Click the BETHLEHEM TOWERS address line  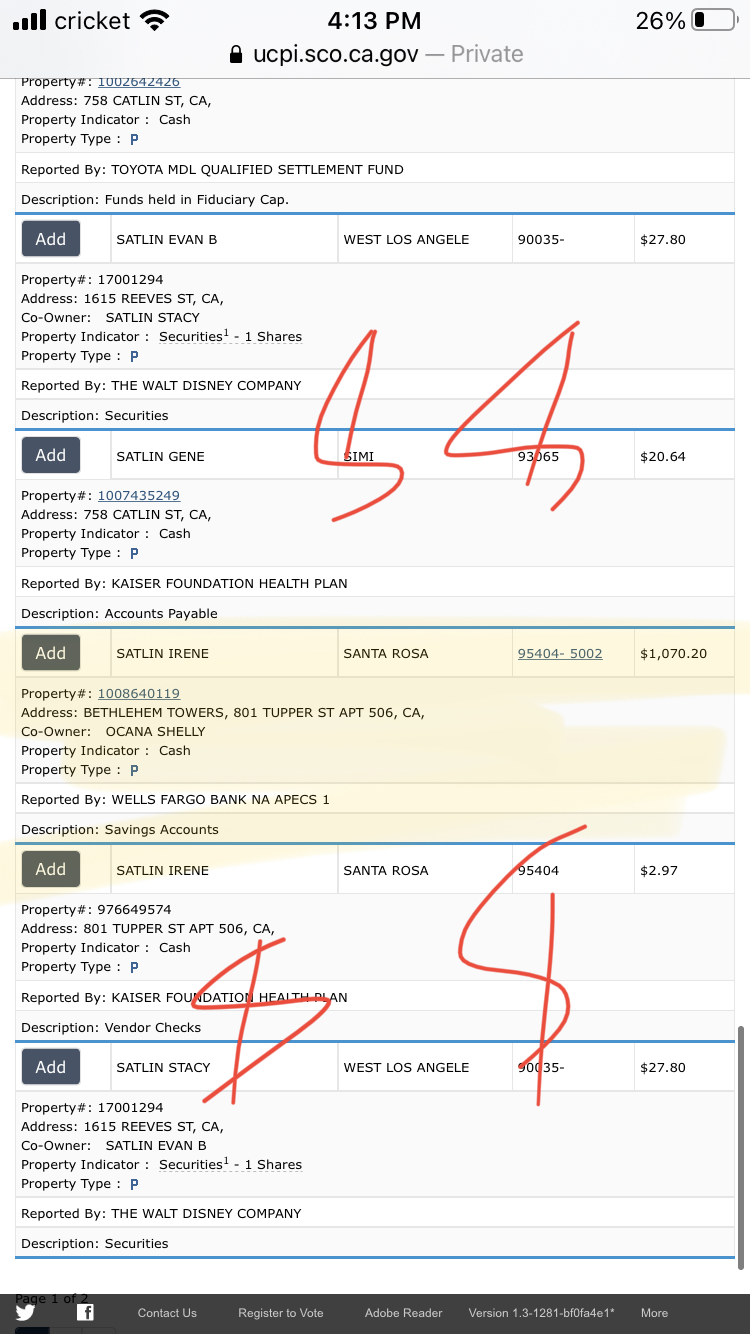[223, 713]
